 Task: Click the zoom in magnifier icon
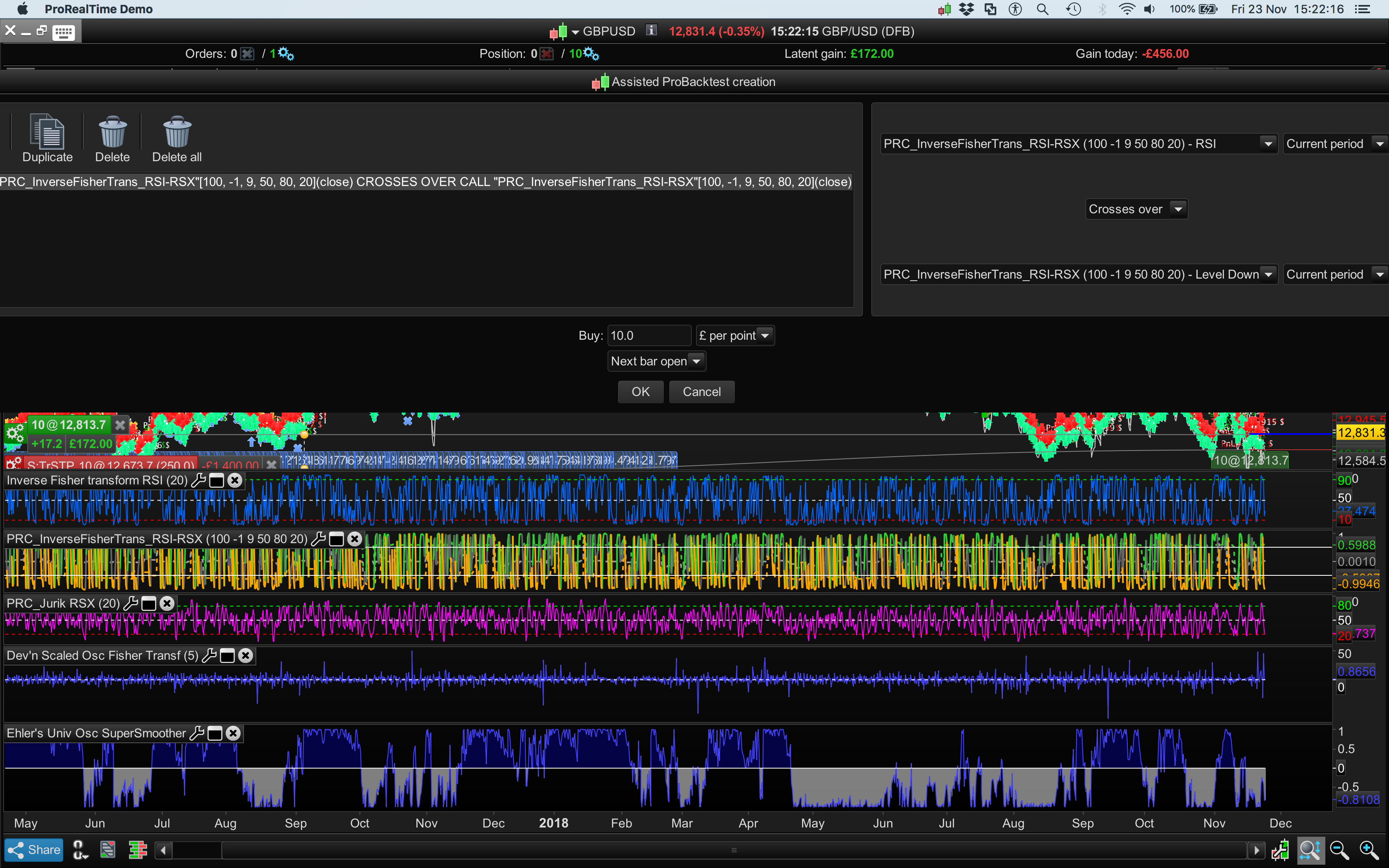tap(1369, 850)
